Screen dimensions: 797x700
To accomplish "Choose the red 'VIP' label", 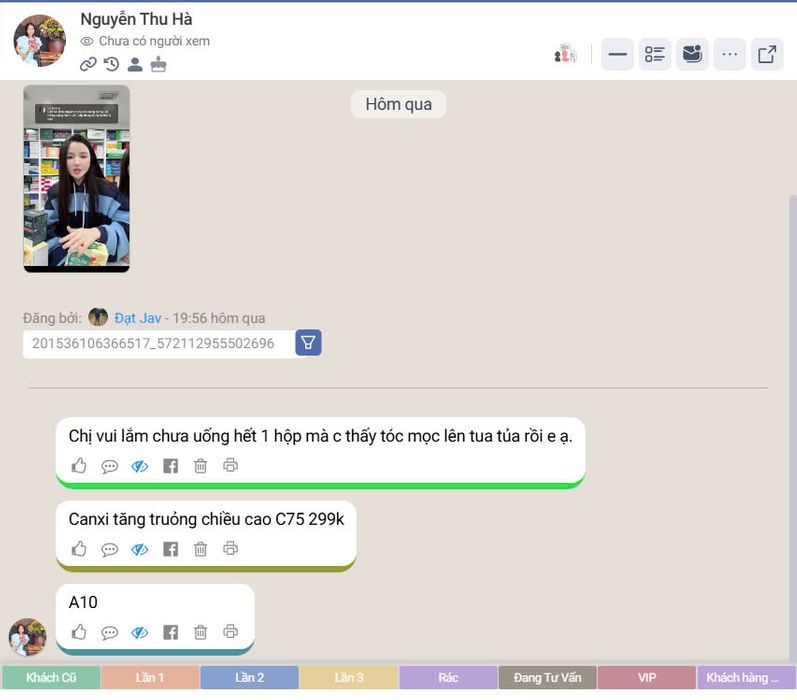I will pyautogui.click(x=646, y=678).
